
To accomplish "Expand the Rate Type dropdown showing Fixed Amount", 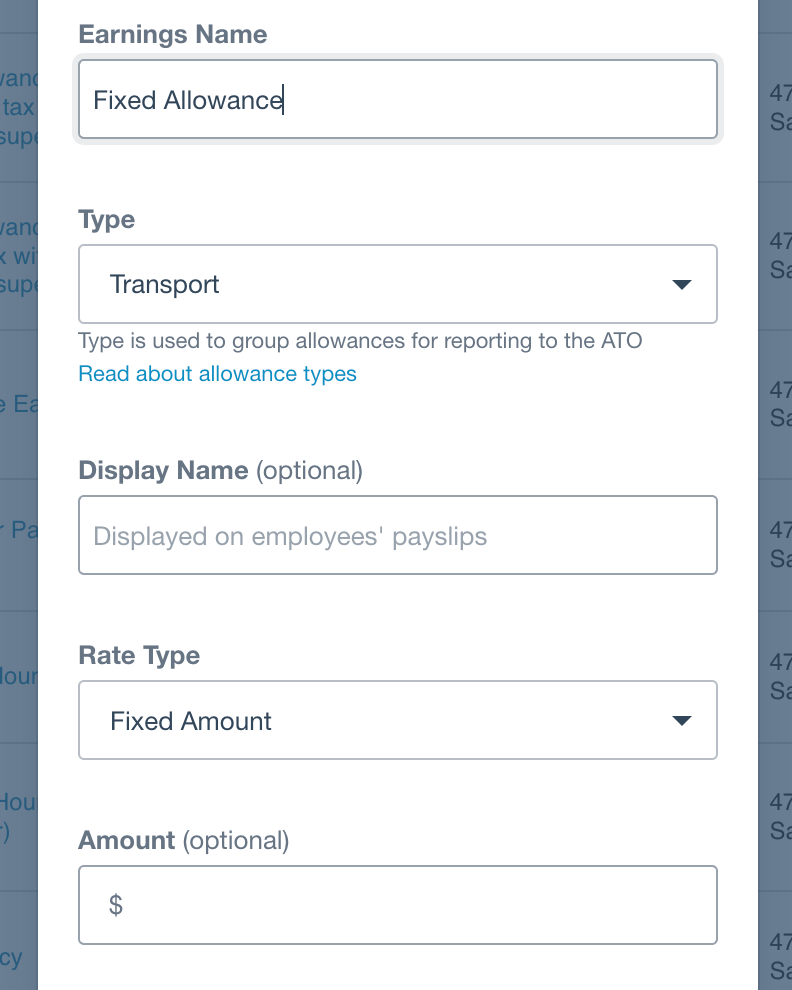I will coord(397,720).
